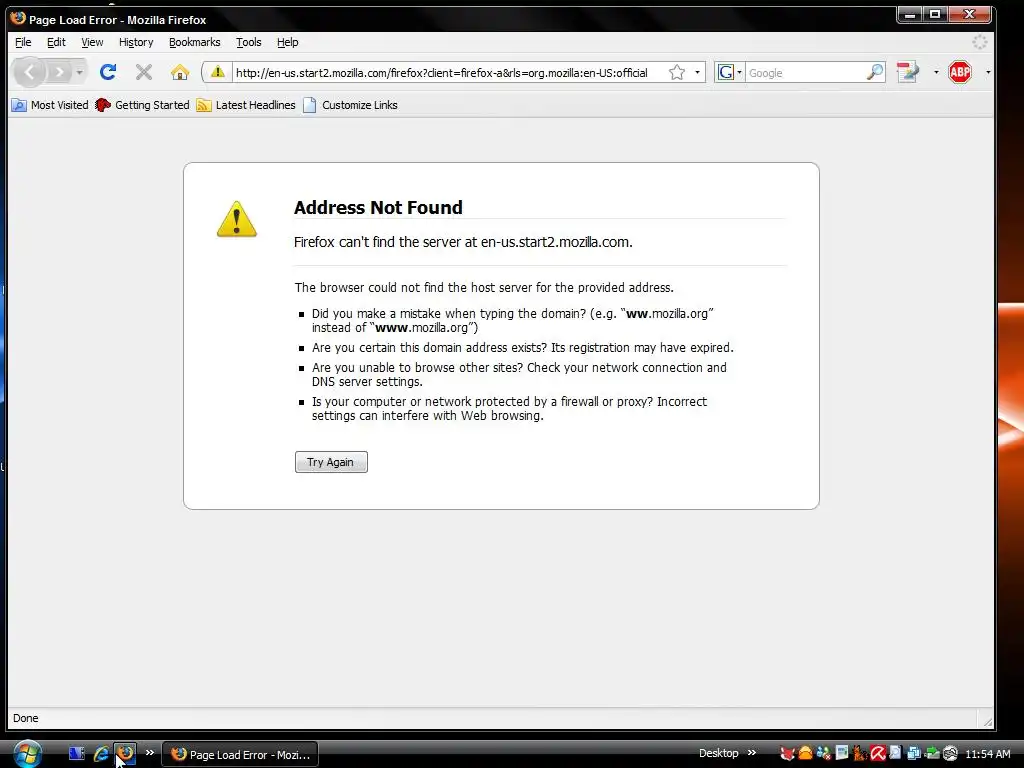Open the Tools menu
The width and height of the screenshot is (1024, 768).
[249, 42]
